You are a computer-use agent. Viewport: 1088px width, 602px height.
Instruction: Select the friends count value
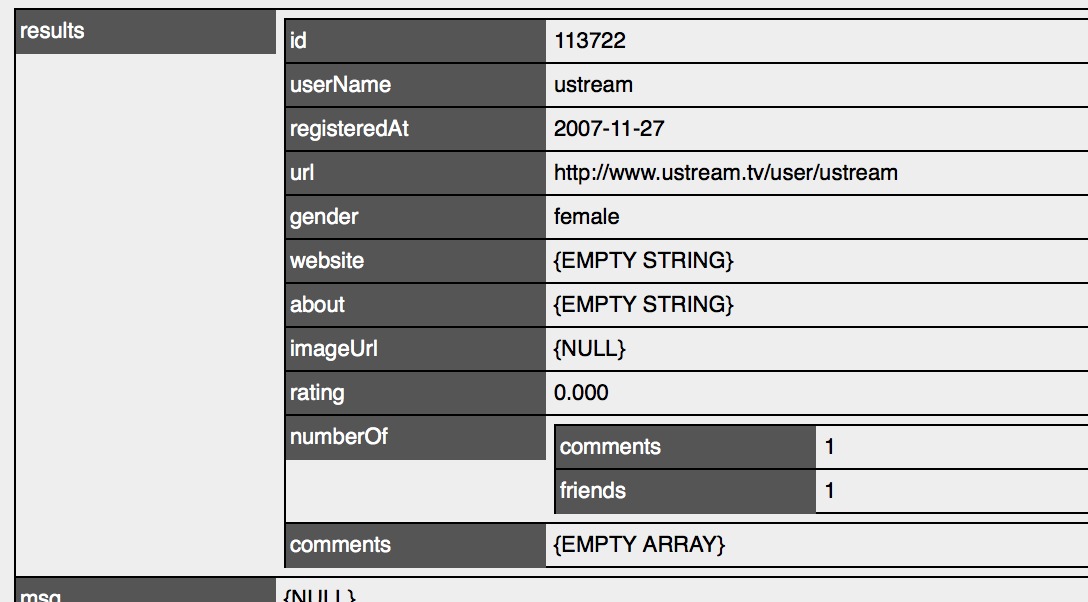click(829, 491)
